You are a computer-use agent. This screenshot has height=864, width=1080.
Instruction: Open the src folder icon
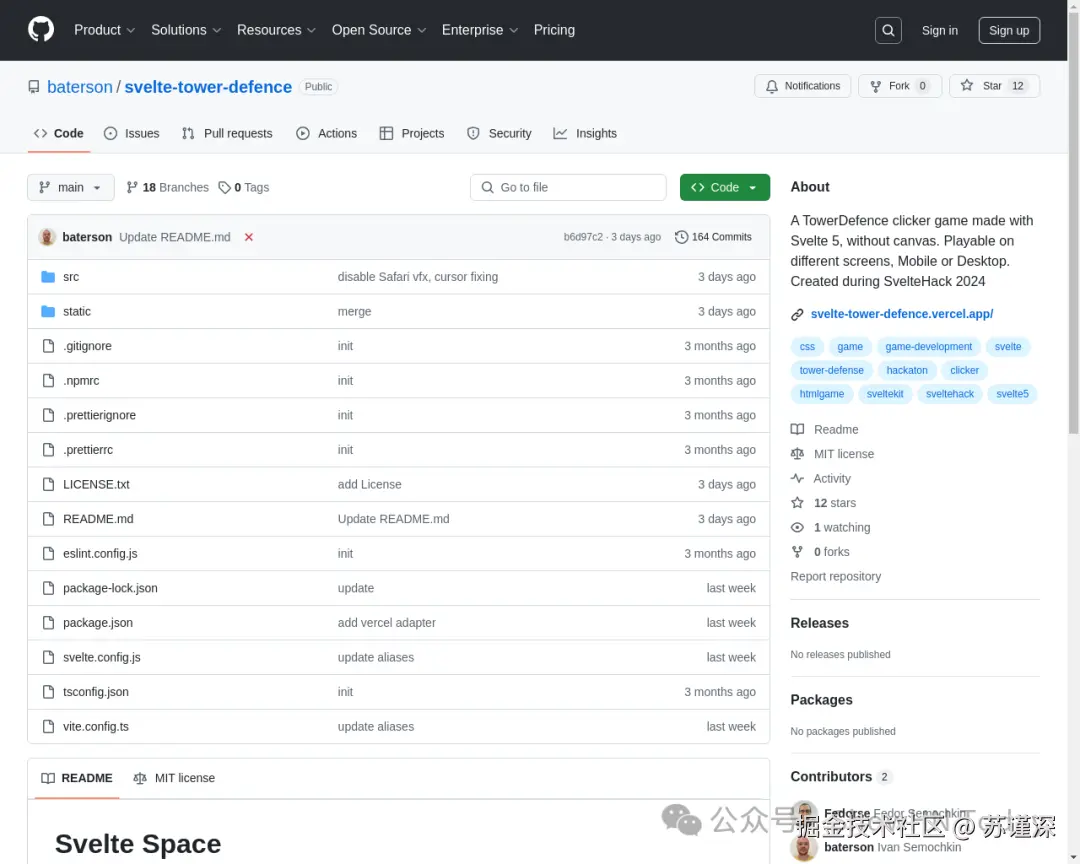pyautogui.click(x=48, y=277)
